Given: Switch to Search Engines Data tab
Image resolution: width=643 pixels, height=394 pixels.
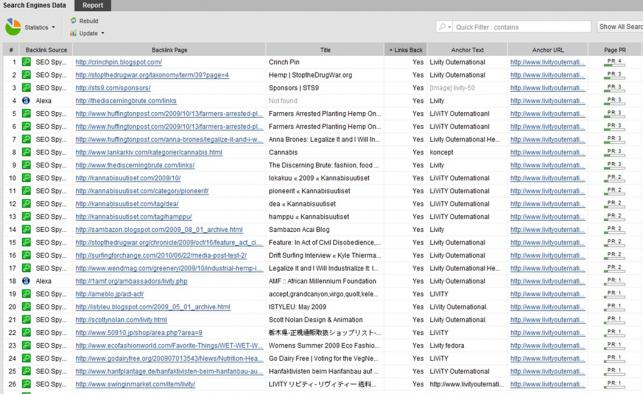Looking at the screenshot, I should point(35,5).
